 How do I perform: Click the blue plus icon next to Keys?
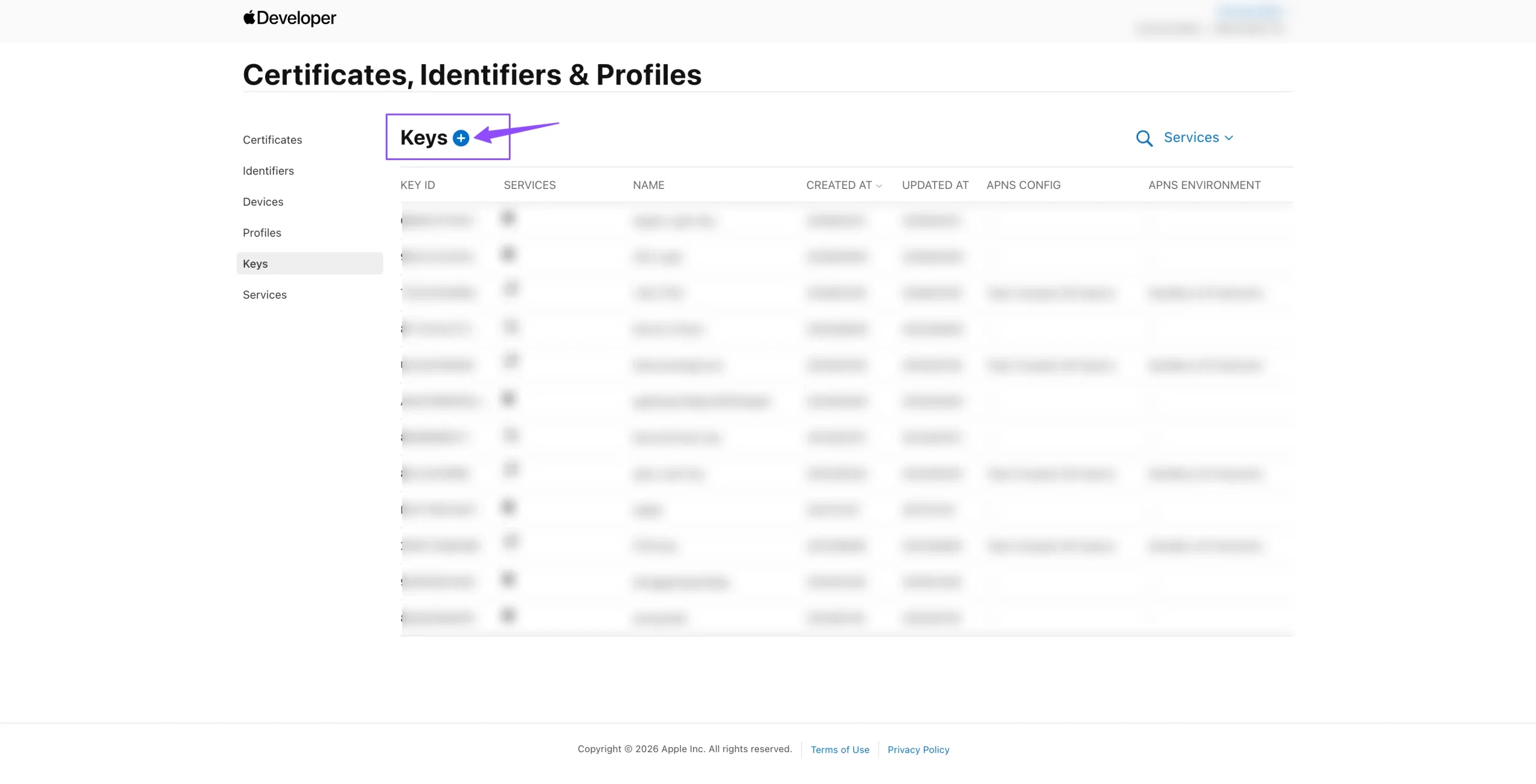461,138
